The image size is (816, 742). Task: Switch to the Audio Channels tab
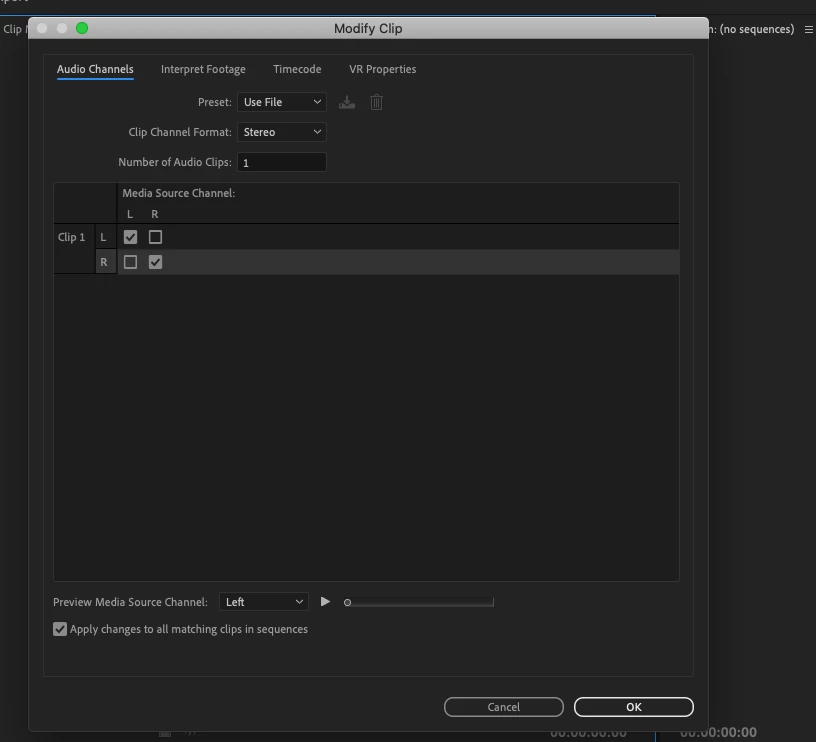(x=95, y=69)
